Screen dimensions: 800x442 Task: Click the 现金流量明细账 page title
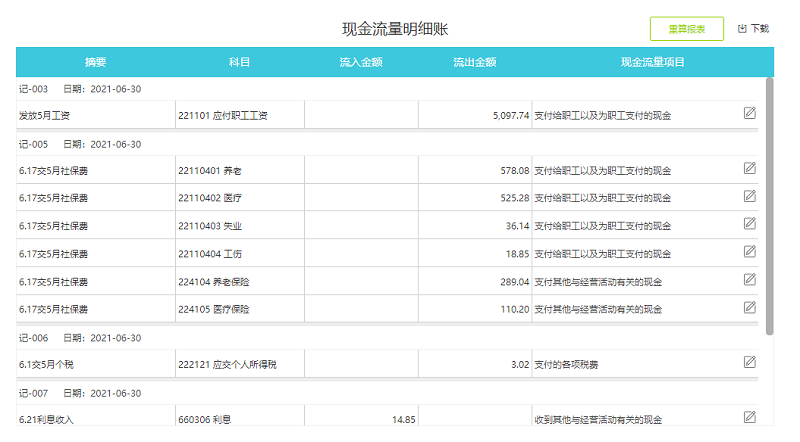[395, 29]
